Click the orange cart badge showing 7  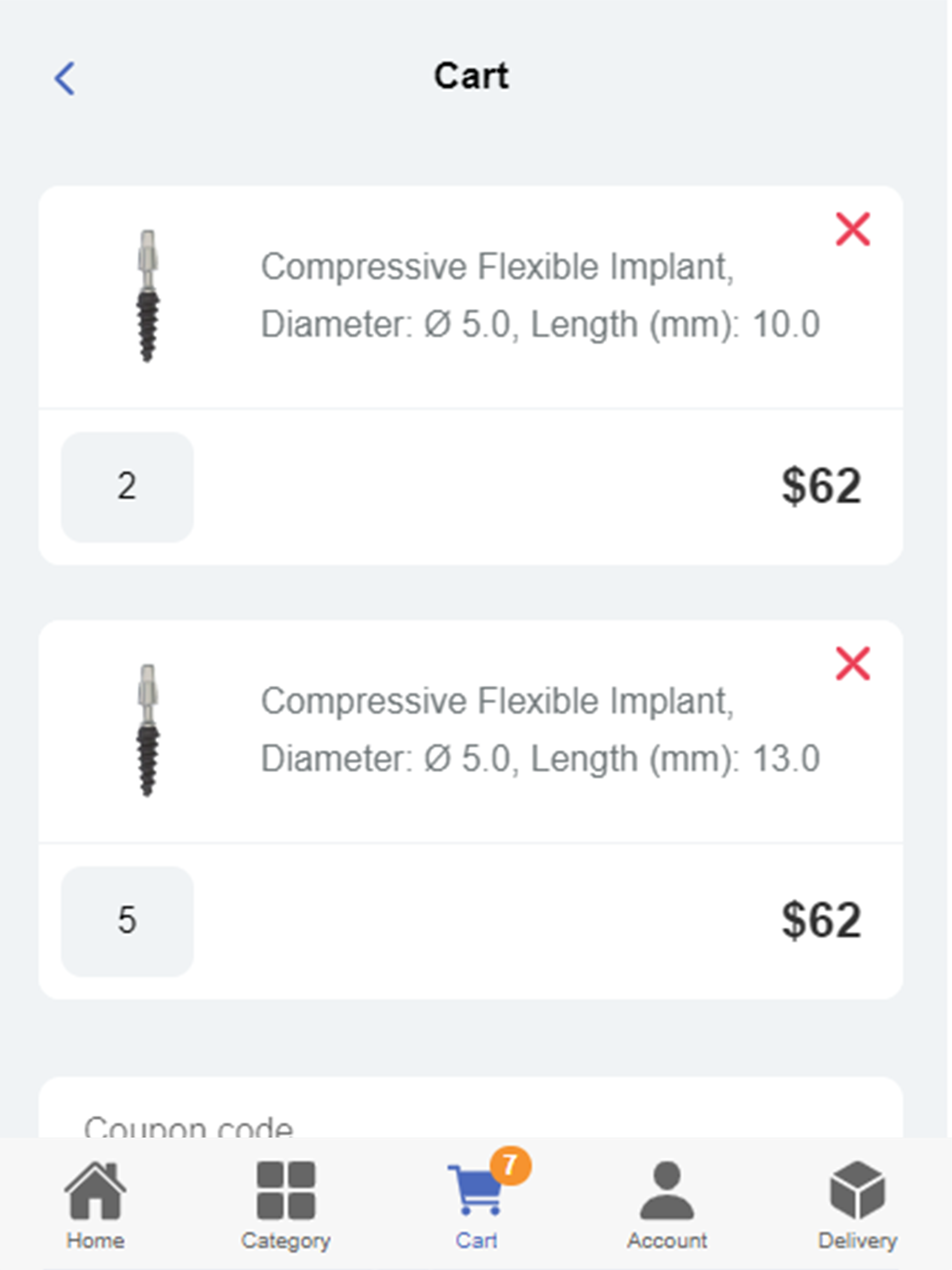(x=510, y=1165)
